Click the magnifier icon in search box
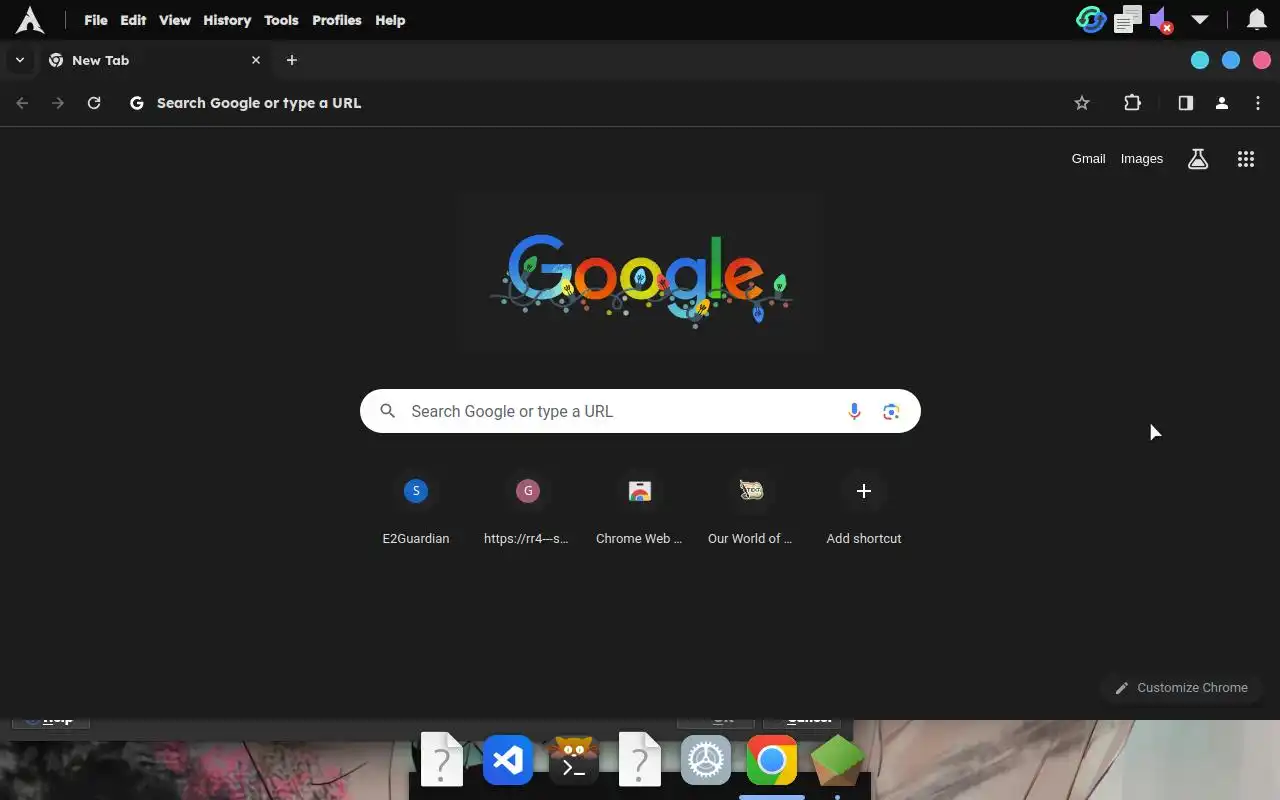1280x800 pixels. [388, 411]
